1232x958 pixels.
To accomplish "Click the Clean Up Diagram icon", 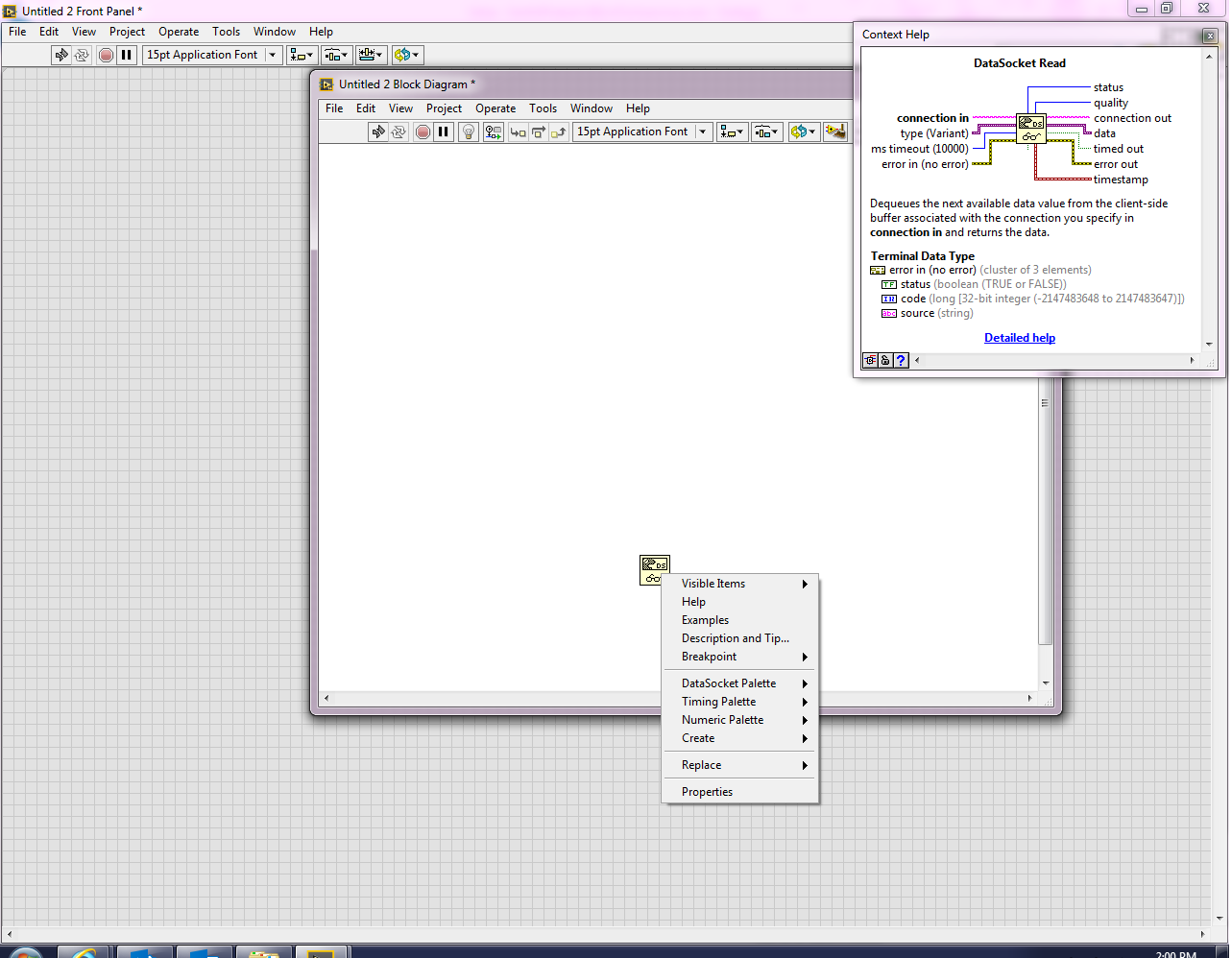I will [835, 132].
